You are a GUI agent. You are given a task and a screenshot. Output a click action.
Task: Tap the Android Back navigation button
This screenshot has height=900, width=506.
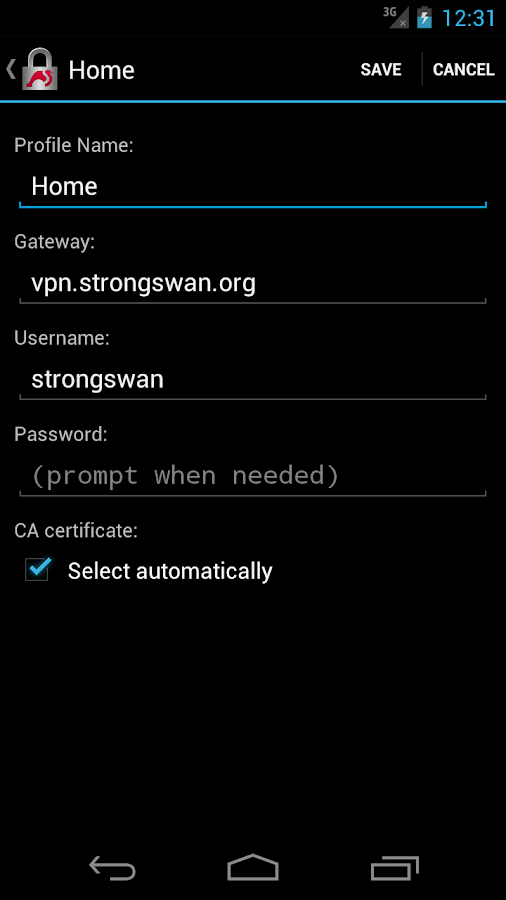coord(112,868)
